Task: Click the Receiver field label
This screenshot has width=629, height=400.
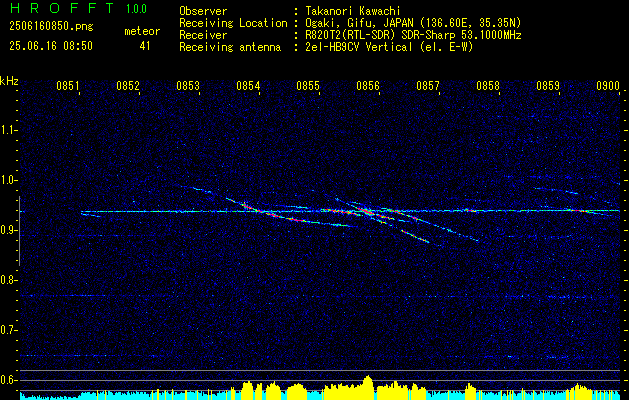Action: (x=203, y=35)
